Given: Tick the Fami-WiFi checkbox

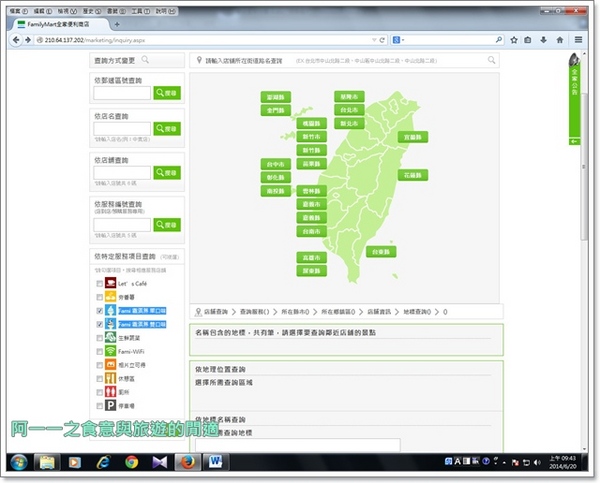Looking at the screenshot, I should click(x=99, y=351).
